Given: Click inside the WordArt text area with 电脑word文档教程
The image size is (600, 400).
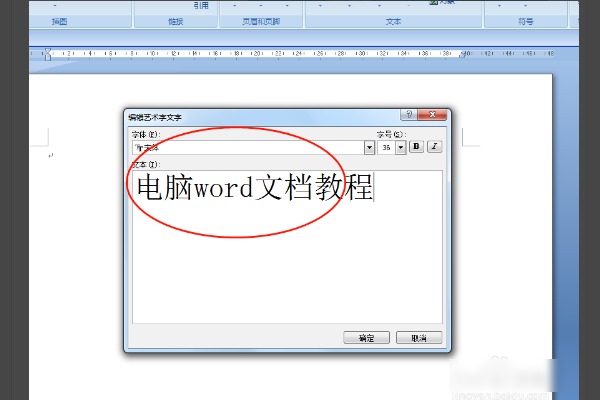Looking at the screenshot, I should (287, 247).
